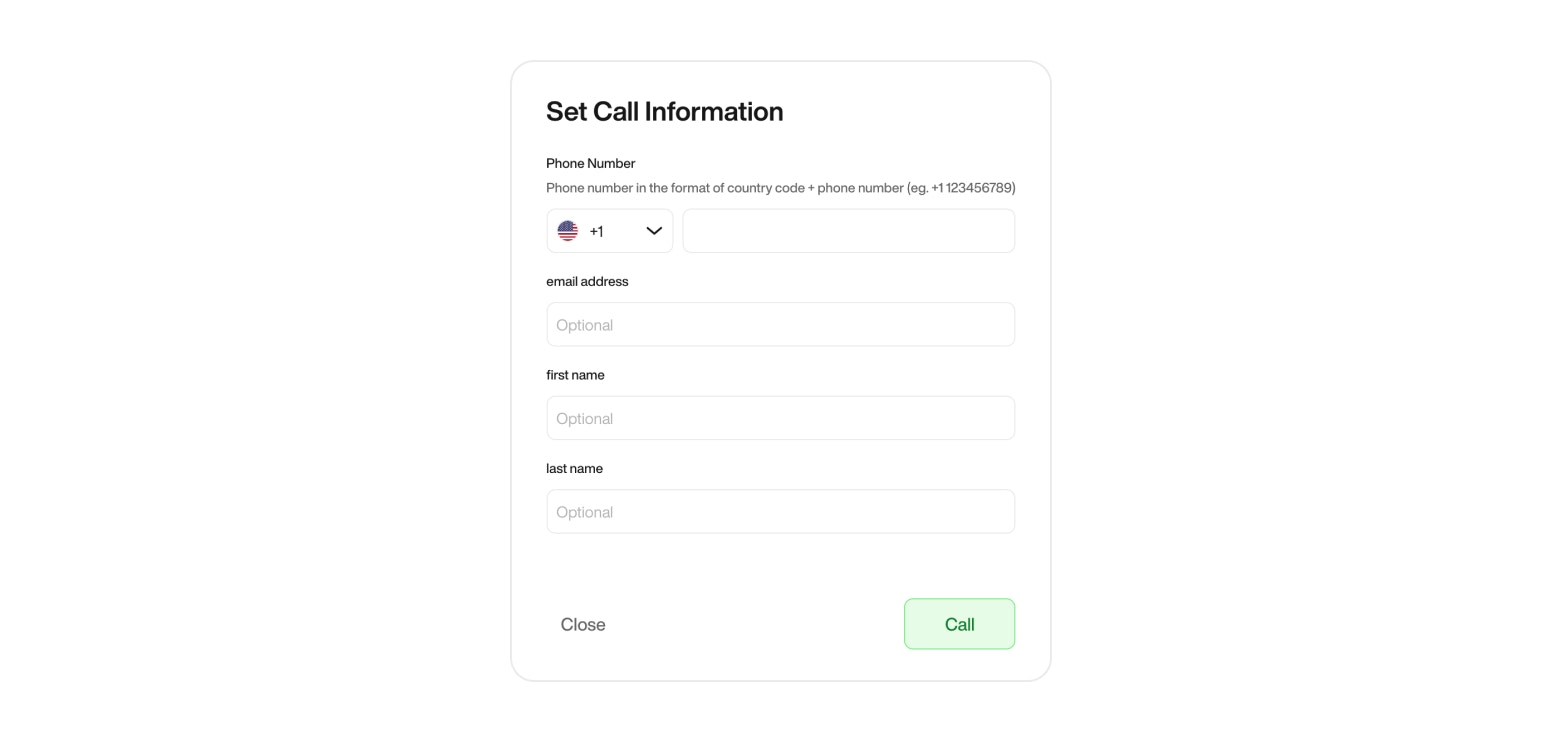
Task: Click the green Call button to start calling
Action: pyautogui.click(x=958, y=623)
